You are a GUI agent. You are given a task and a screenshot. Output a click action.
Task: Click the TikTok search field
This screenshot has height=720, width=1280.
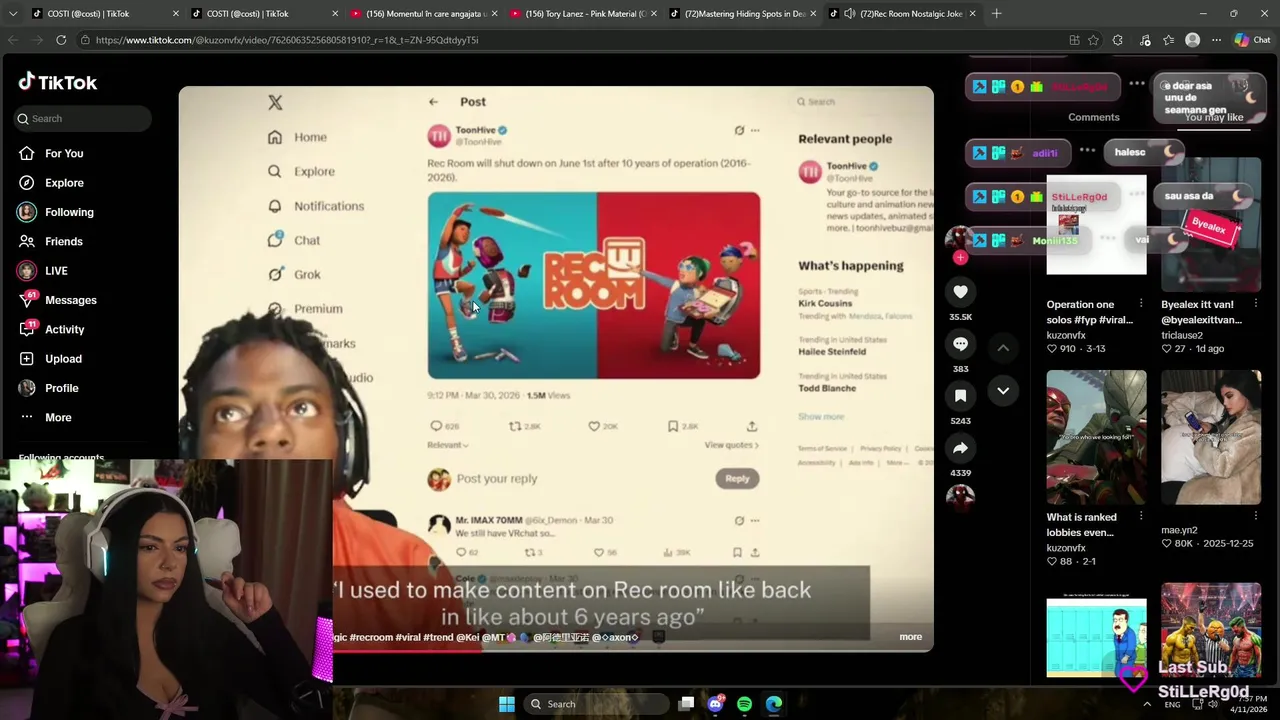pyautogui.click(x=83, y=118)
